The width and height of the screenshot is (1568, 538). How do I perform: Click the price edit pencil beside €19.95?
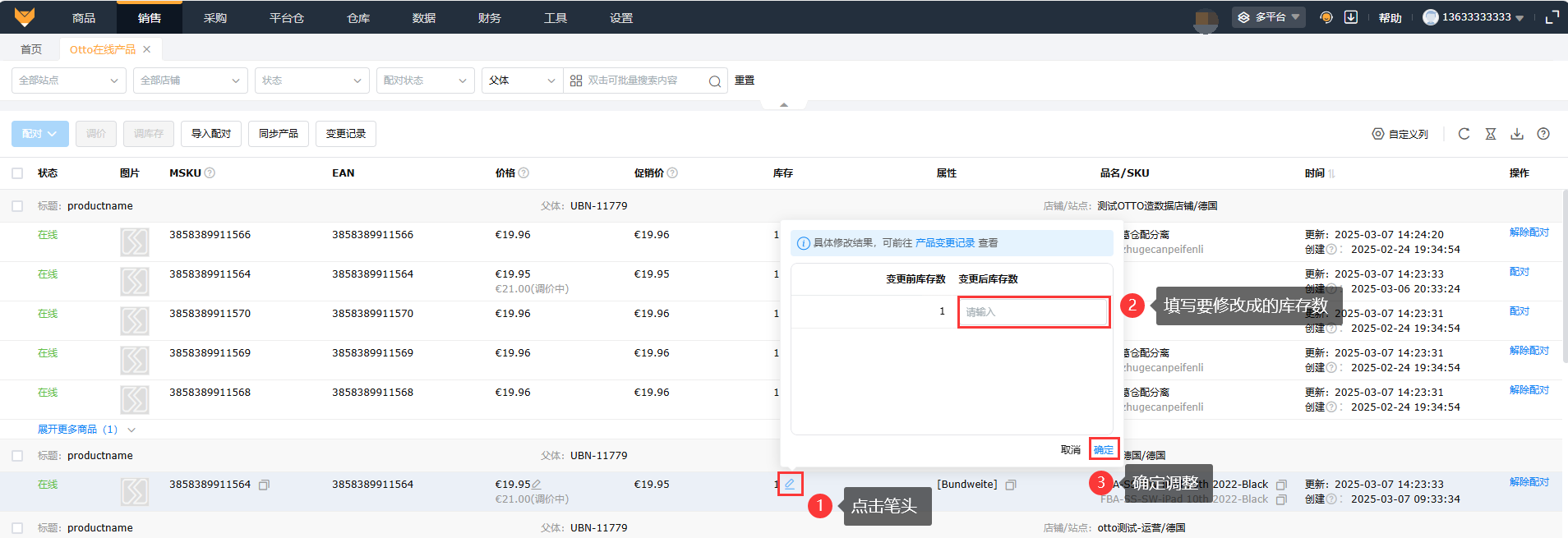click(537, 485)
